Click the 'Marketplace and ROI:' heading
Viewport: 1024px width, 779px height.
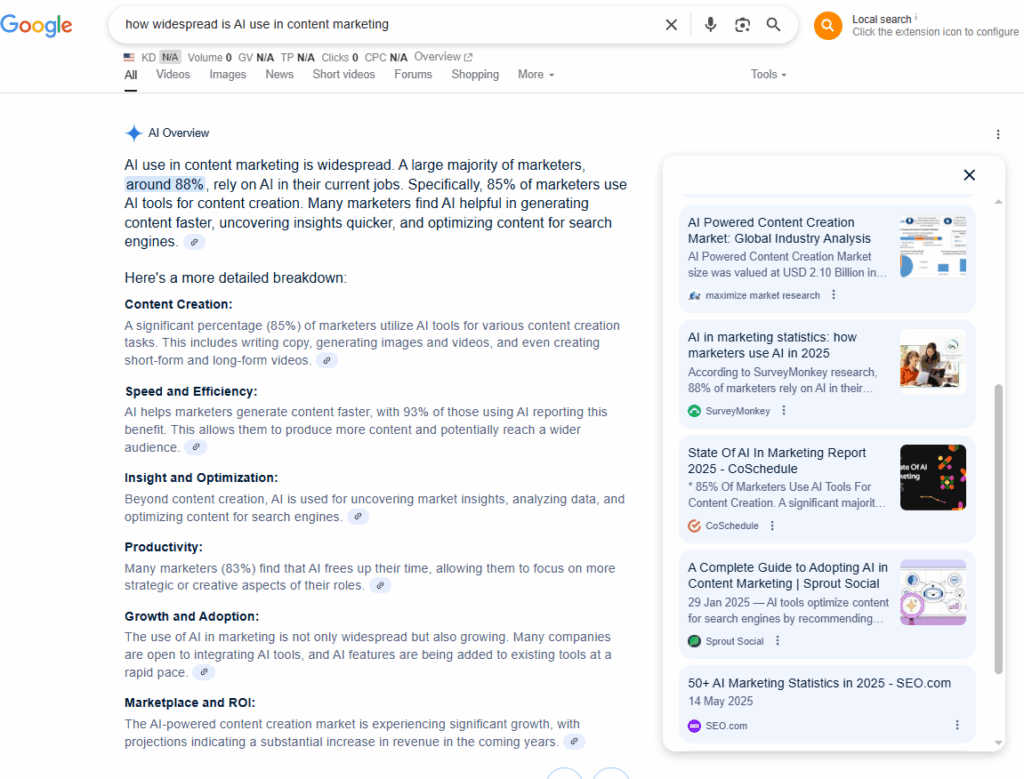189,703
